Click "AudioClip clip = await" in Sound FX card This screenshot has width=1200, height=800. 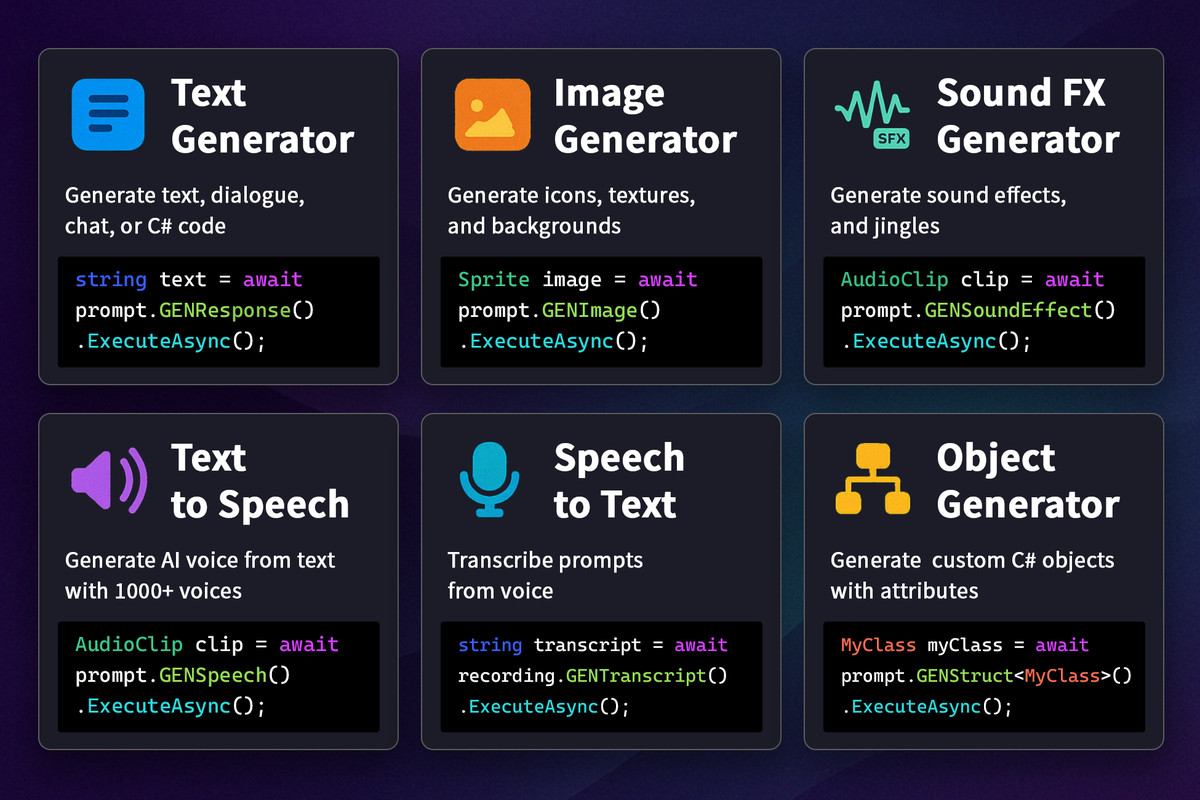click(973, 280)
